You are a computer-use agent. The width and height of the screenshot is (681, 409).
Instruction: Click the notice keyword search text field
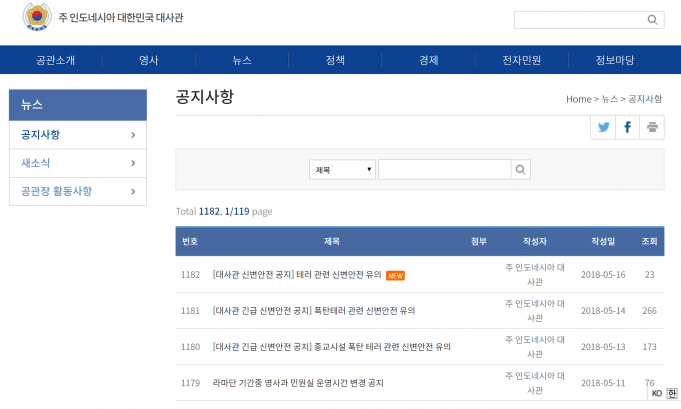click(x=444, y=170)
